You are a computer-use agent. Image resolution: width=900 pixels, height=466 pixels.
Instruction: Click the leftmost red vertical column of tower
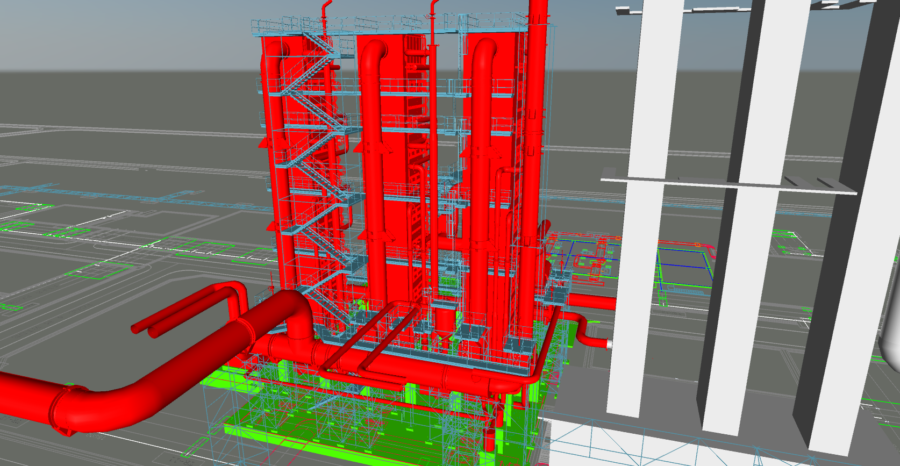(x=270, y=150)
